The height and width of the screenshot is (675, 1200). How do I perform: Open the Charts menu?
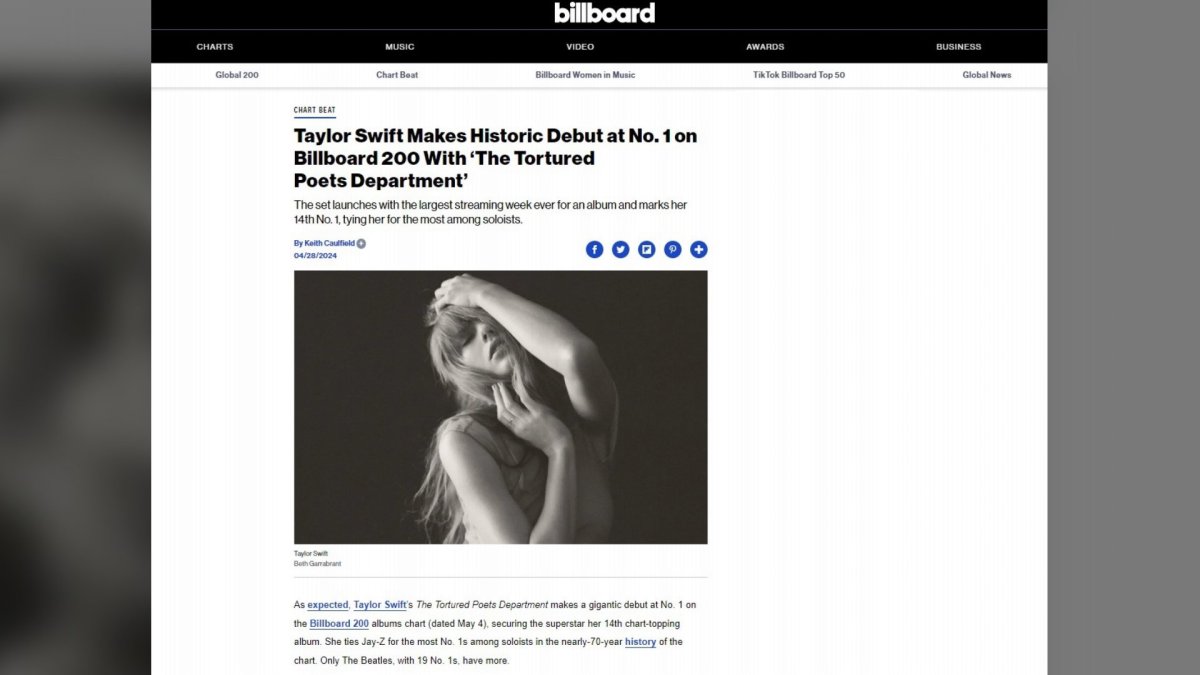(x=215, y=47)
